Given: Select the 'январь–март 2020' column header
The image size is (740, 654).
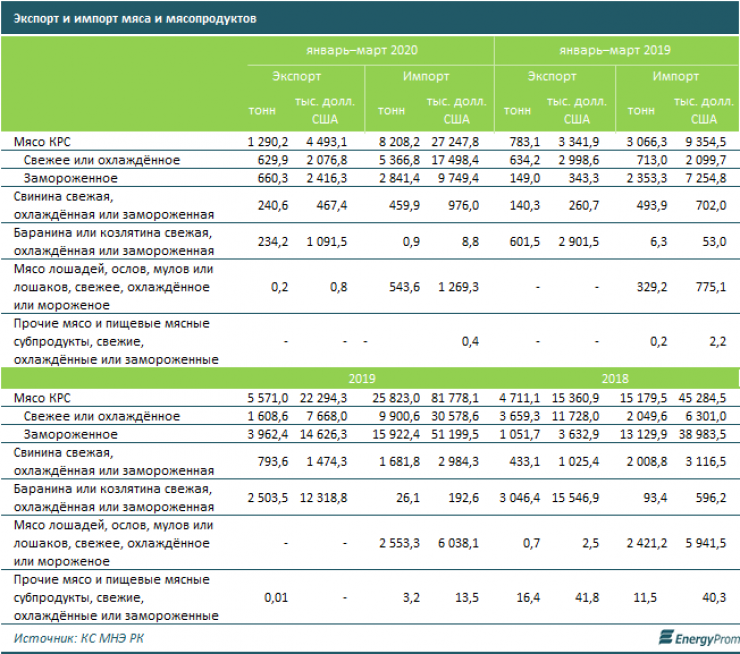Looking at the screenshot, I should tap(362, 50).
